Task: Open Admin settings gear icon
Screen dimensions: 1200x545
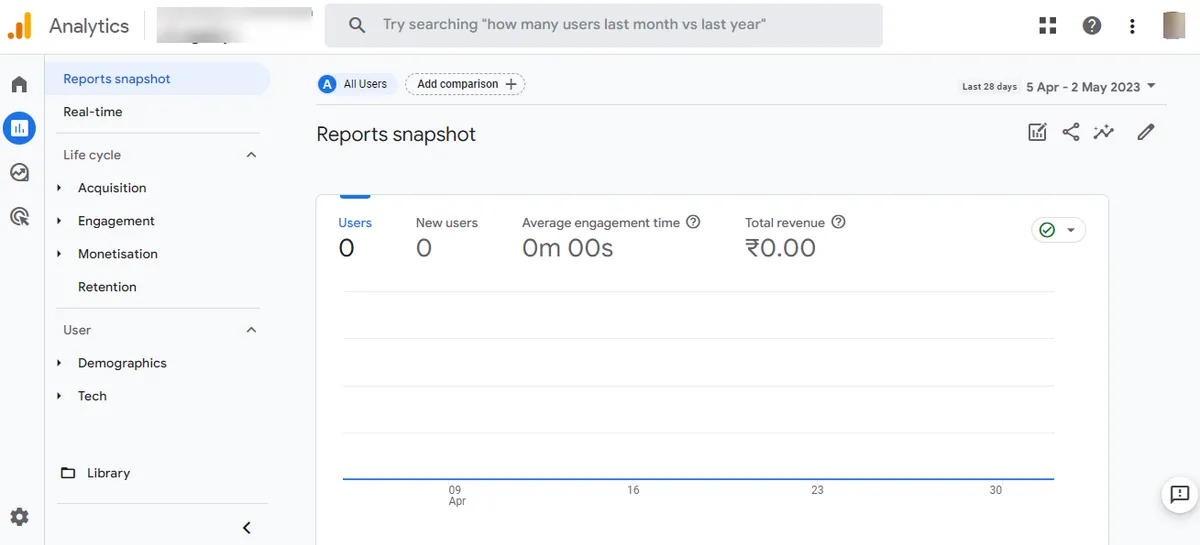Action: click(x=19, y=517)
